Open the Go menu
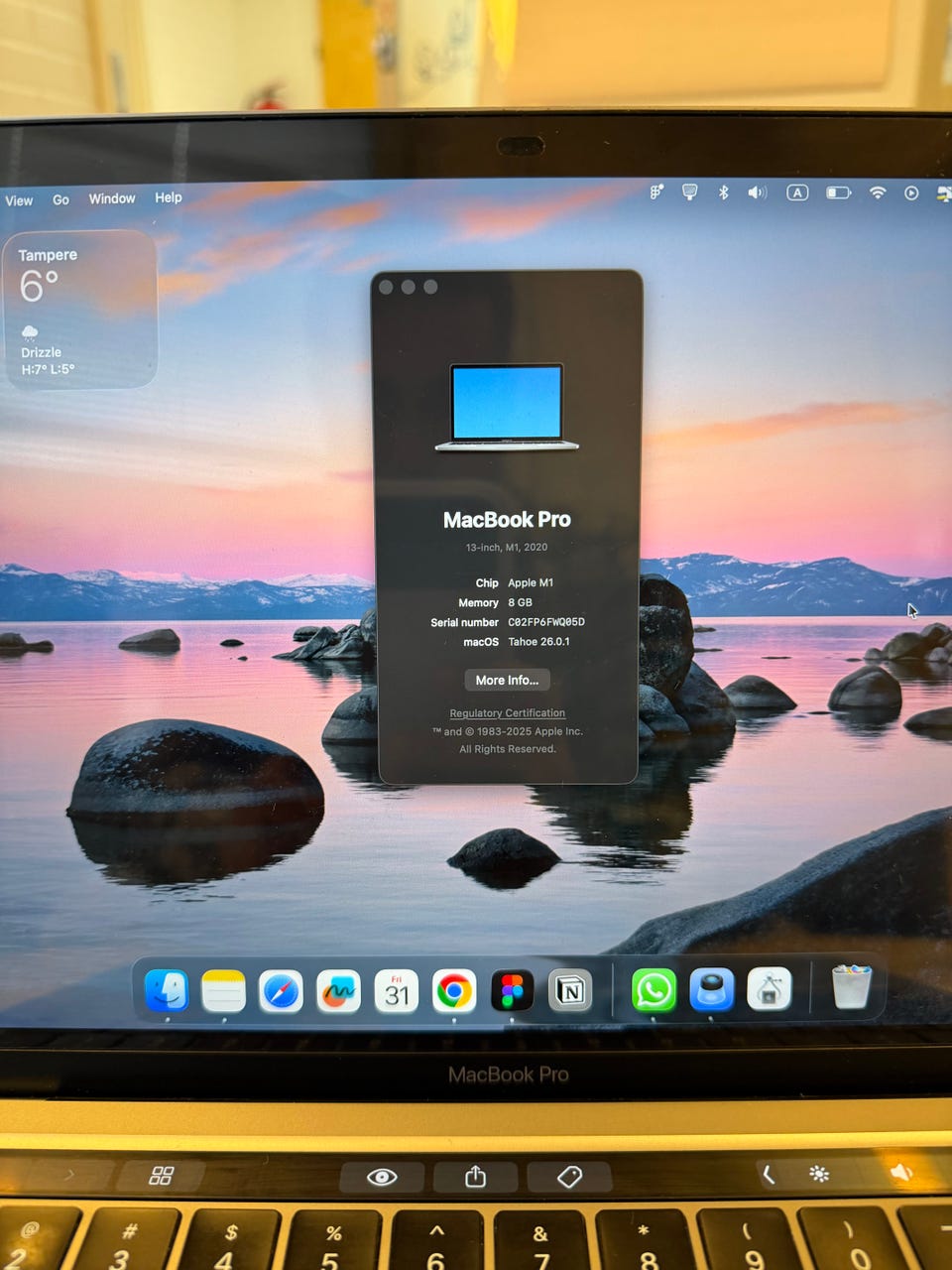Image resolution: width=952 pixels, height=1270 pixels. point(60,199)
